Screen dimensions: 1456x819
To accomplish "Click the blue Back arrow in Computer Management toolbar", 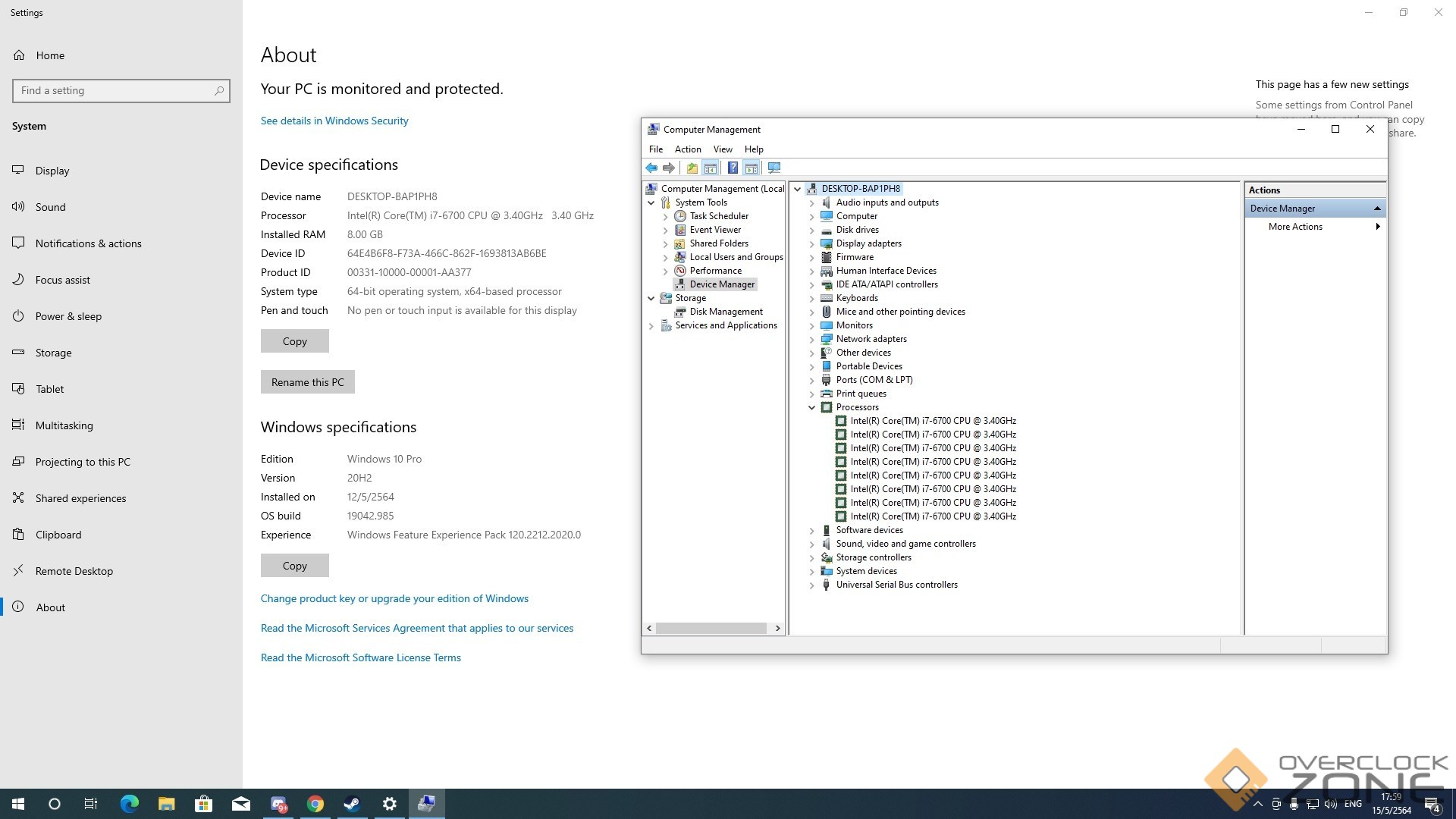I will point(651,168).
